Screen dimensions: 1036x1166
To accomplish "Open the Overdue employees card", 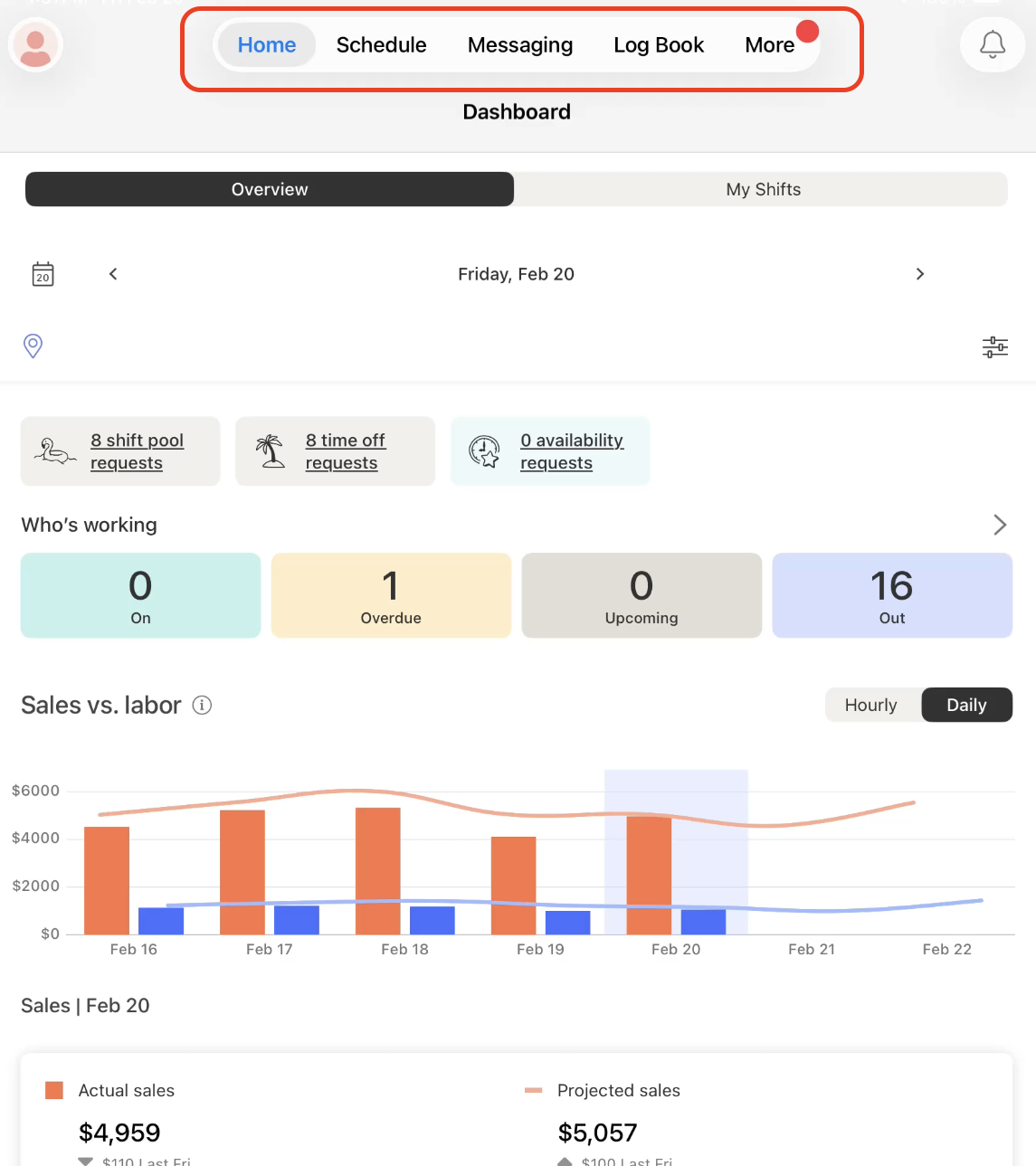I will coord(391,595).
